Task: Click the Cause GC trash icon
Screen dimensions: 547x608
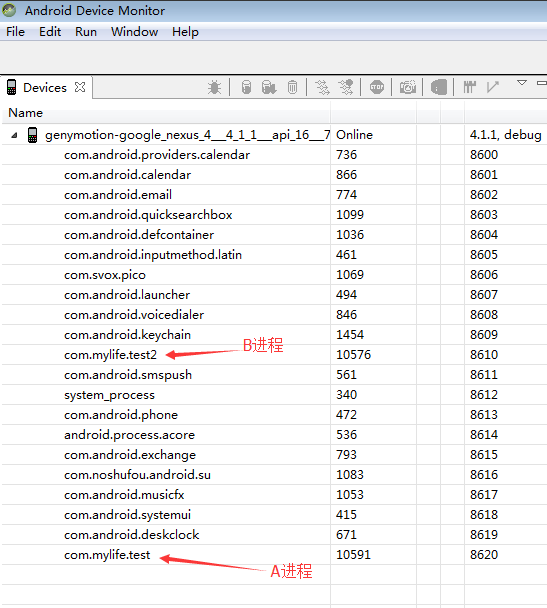Action: click(x=292, y=87)
